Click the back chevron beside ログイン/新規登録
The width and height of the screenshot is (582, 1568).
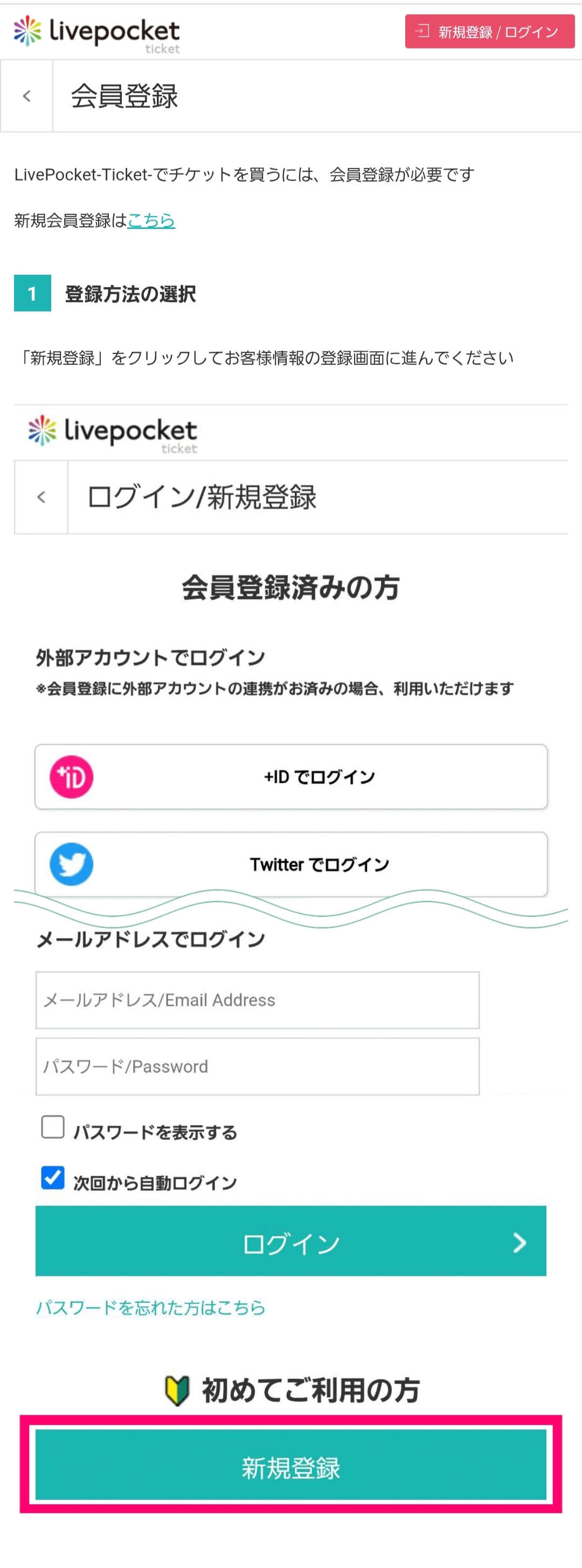click(x=41, y=498)
